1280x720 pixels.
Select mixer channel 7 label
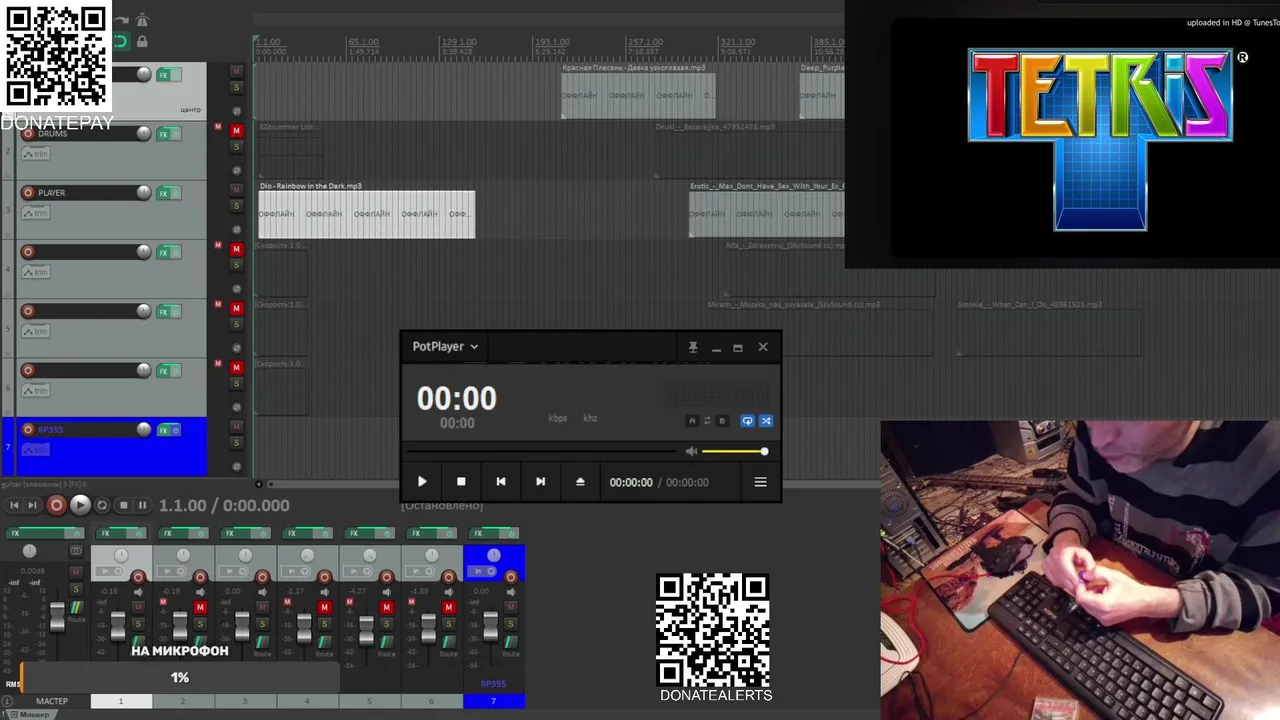(x=493, y=702)
